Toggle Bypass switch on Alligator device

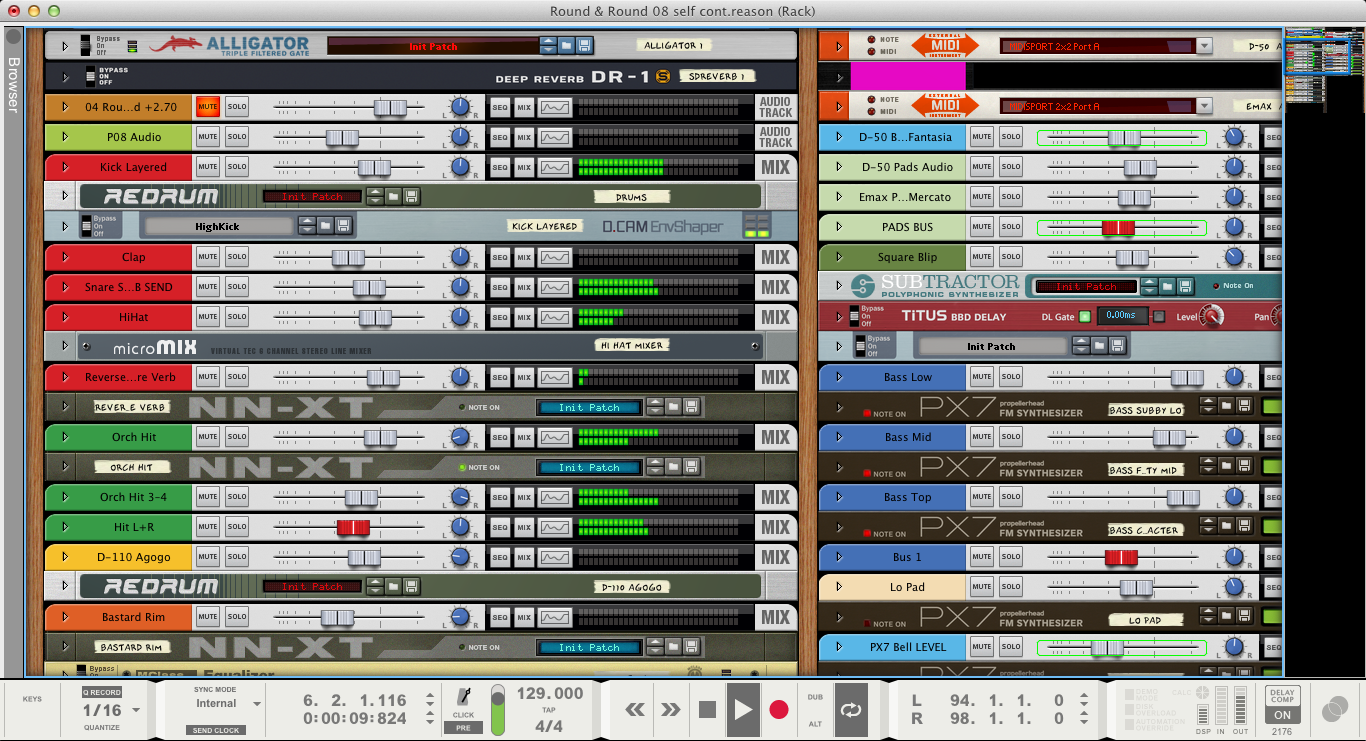tap(87, 46)
